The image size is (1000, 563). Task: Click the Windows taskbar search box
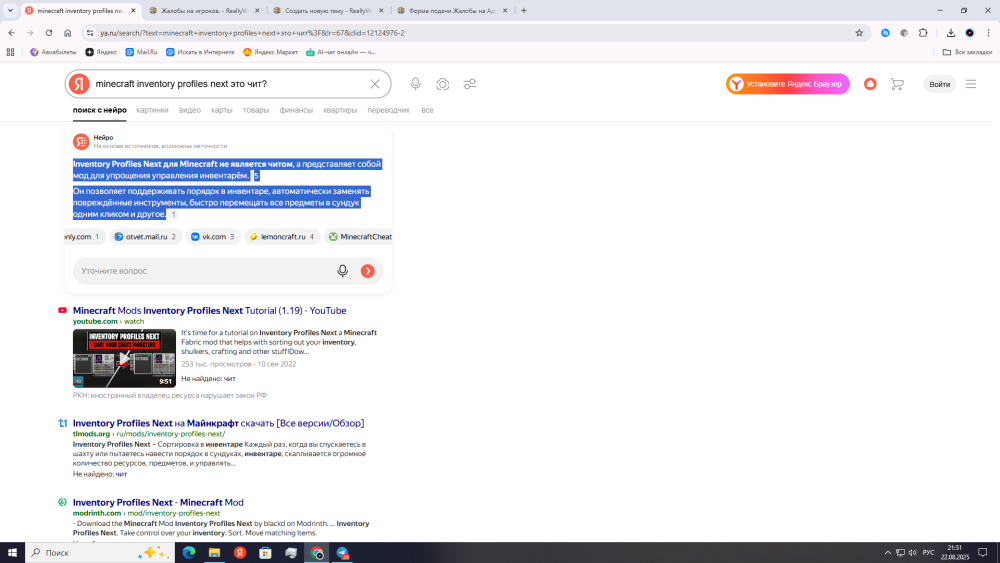pos(99,553)
